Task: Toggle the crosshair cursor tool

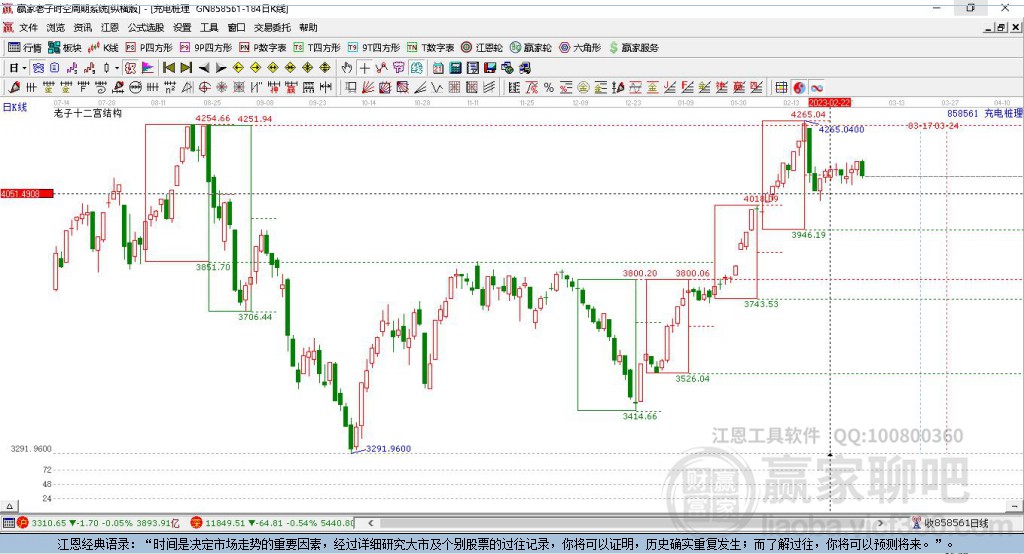Action: tap(364, 68)
